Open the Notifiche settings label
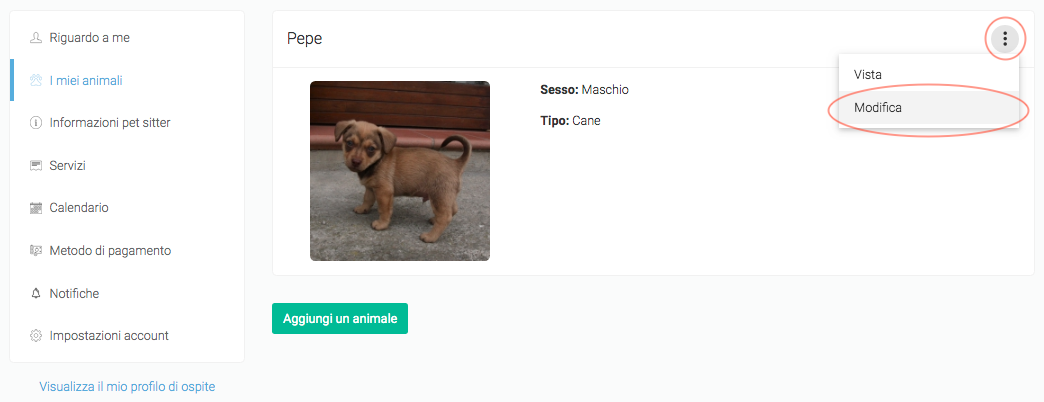 tap(74, 294)
